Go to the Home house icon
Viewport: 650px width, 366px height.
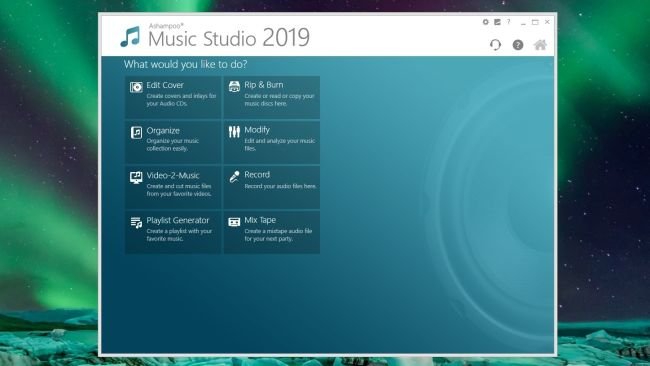tap(540, 44)
